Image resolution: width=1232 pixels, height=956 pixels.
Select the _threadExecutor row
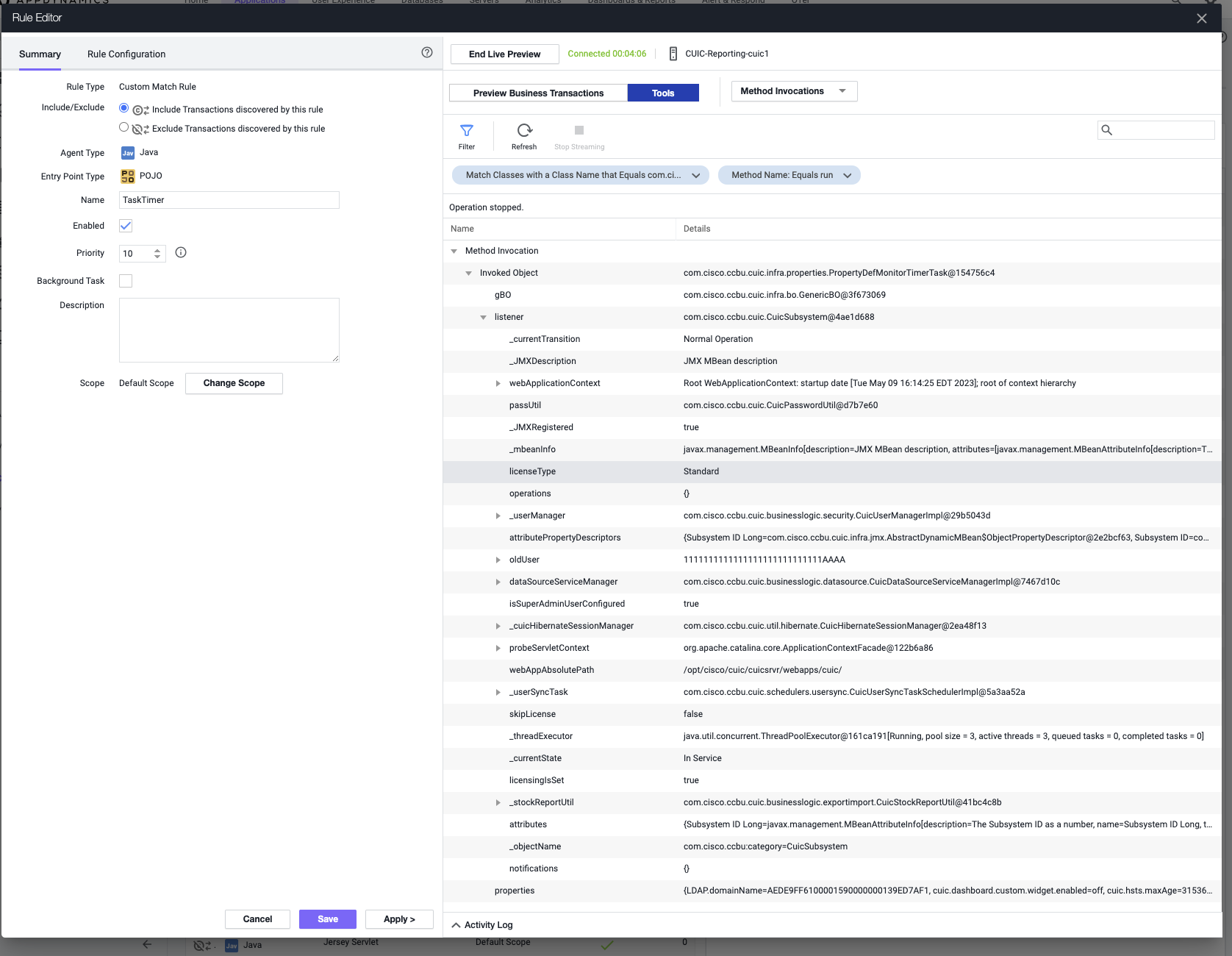[832, 737]
